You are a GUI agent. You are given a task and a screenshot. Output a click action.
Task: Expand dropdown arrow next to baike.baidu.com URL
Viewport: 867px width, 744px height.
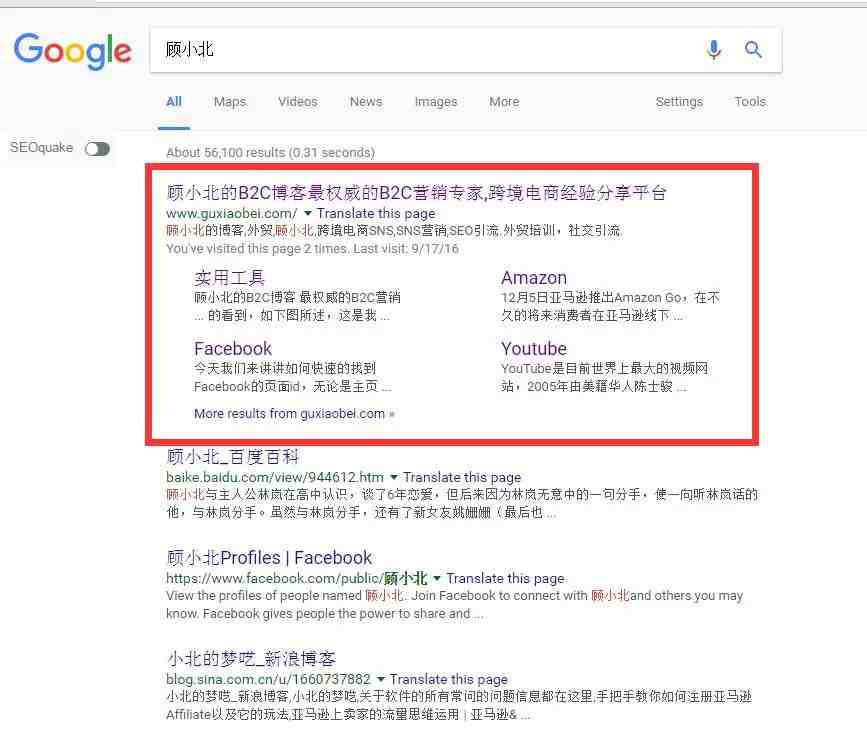[394, 477]
